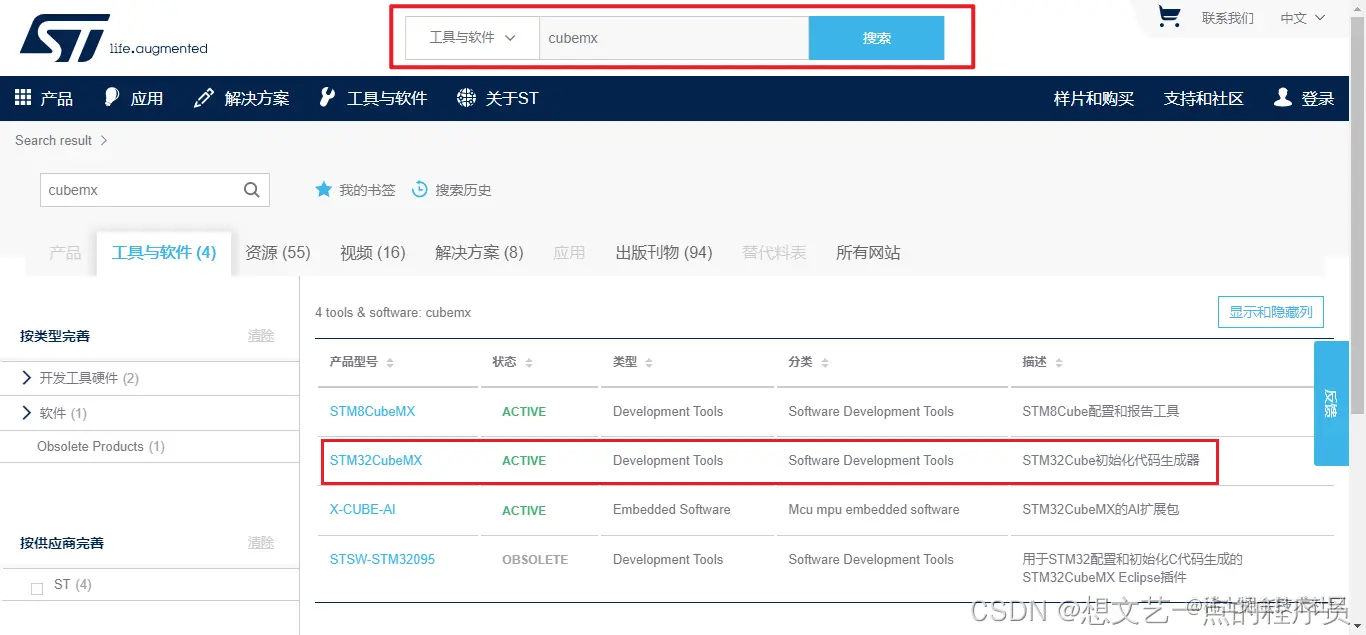Select the 工具与软件 (4) tab
This screenshot has width=1366, height=635.
point(164,253)
